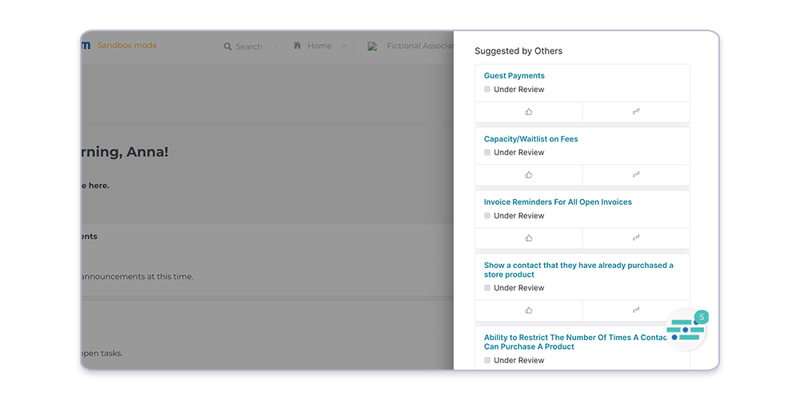Open the feedback widget with badge 5
This screenshot has height=400, width=800.
(x=686, y=330)
